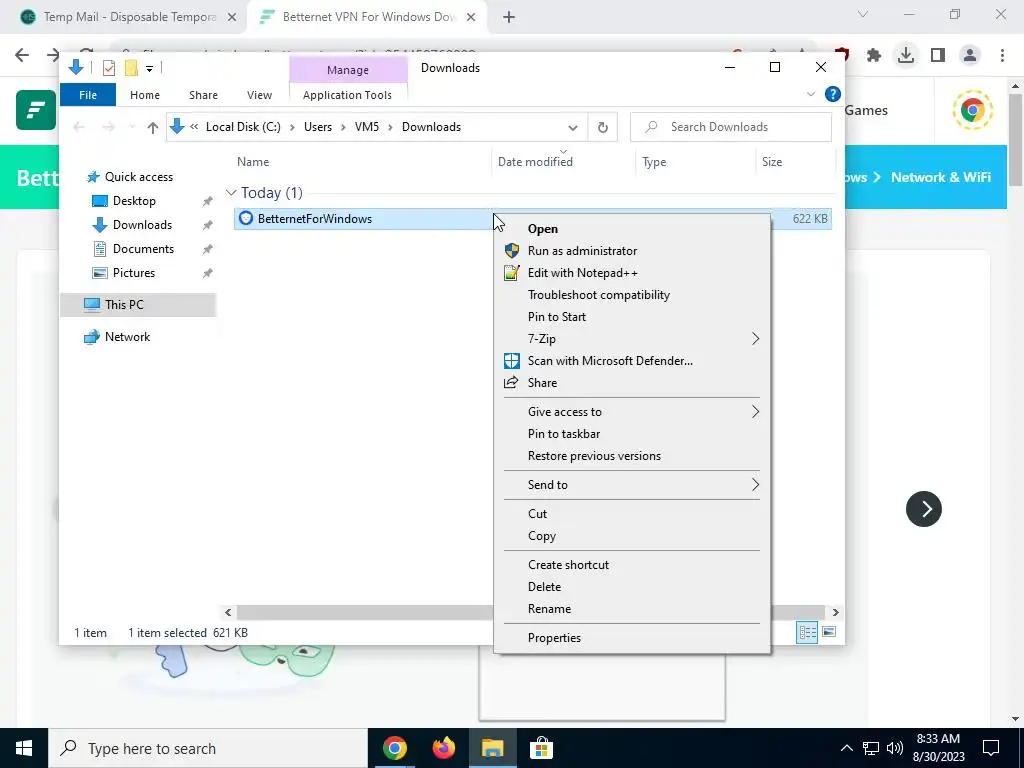This screenshot has width=1024, height=768.
Task: Open the notification center icon
Action: pos(991,748)
